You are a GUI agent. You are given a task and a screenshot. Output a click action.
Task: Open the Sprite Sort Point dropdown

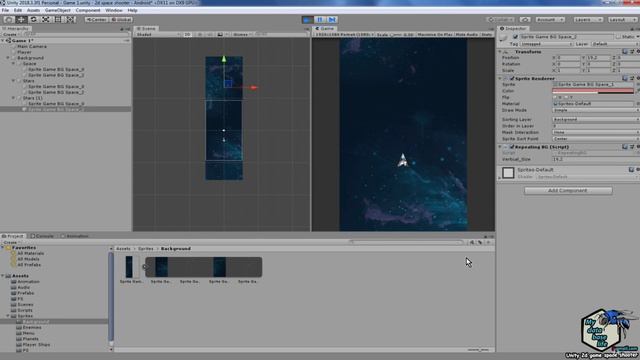pos(596,139)
